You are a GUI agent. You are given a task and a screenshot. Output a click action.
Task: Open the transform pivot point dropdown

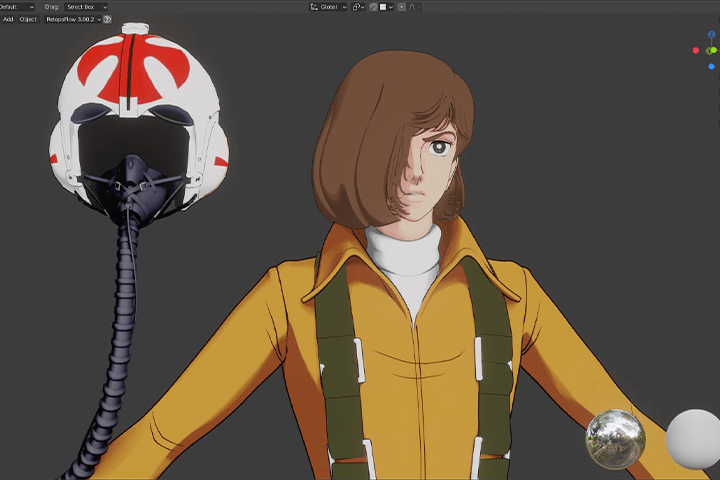click(358, 7)
